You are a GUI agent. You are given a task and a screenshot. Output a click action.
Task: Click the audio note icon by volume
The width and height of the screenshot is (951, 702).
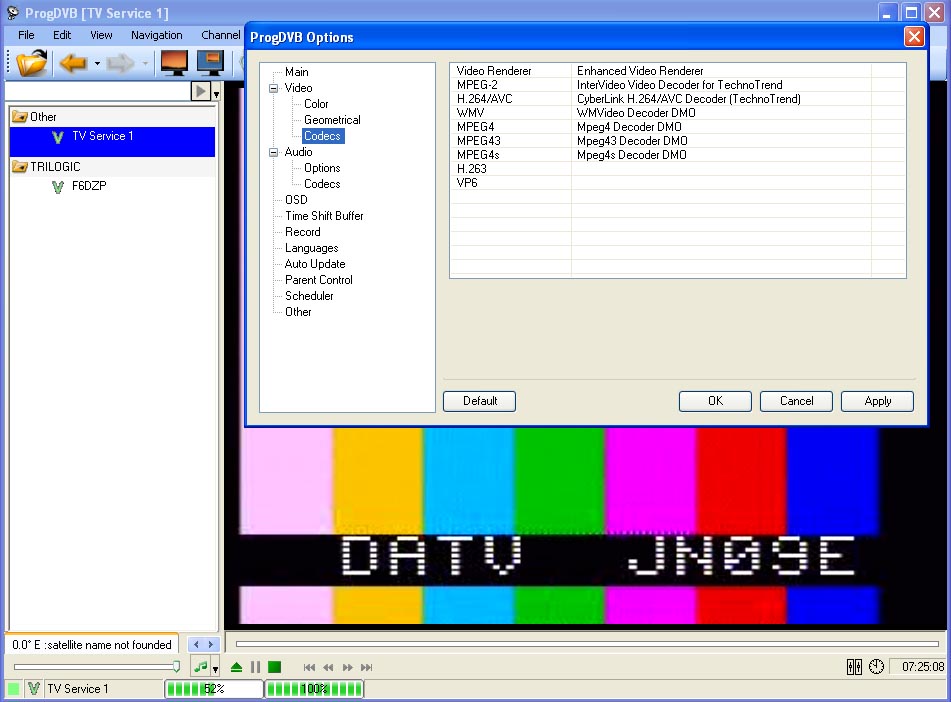pyautogui.click(x=201, y=667)
